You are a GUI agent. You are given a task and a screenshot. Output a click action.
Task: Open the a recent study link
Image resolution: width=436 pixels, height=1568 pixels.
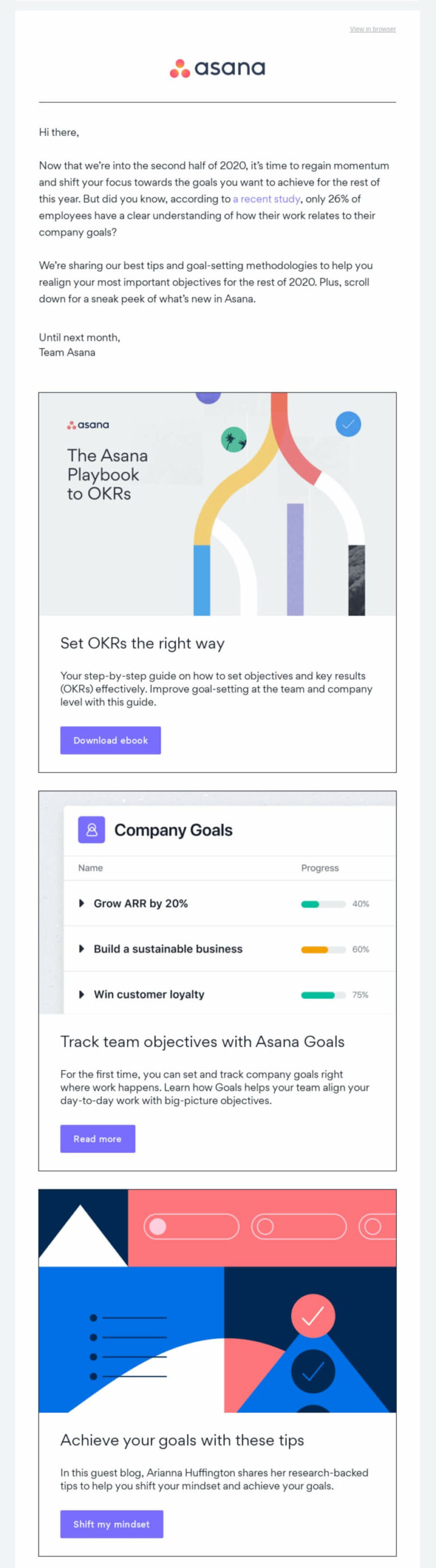[x=266, y=198]
